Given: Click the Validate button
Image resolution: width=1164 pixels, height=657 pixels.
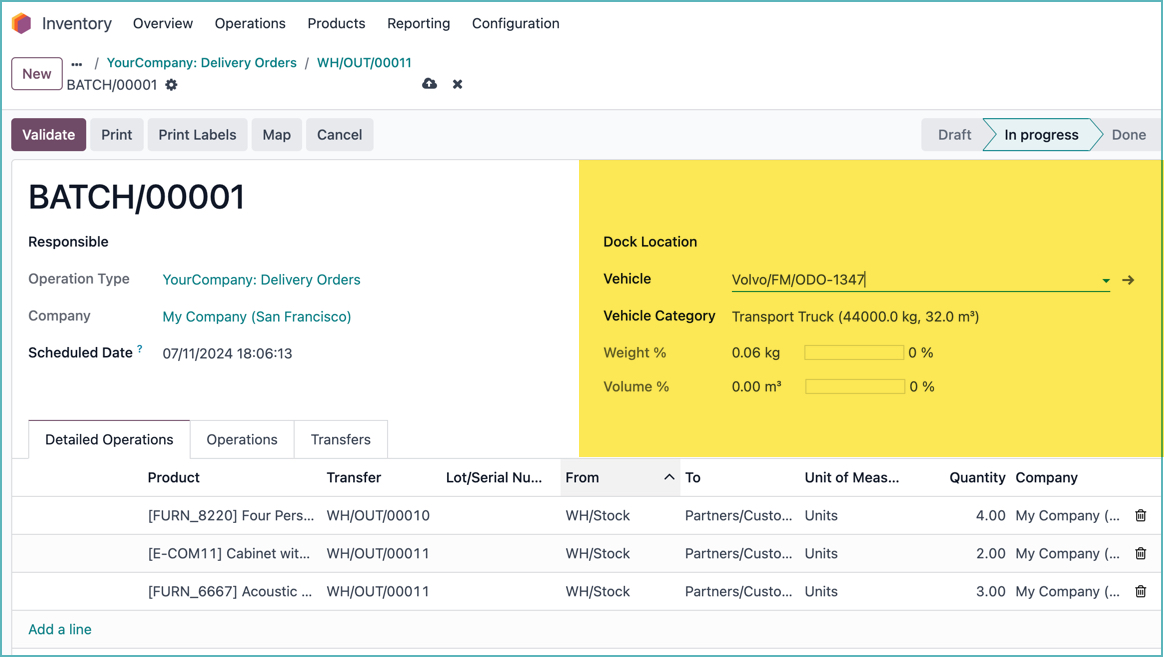Looking at the screenshot, I should click(x=48, y=134).
